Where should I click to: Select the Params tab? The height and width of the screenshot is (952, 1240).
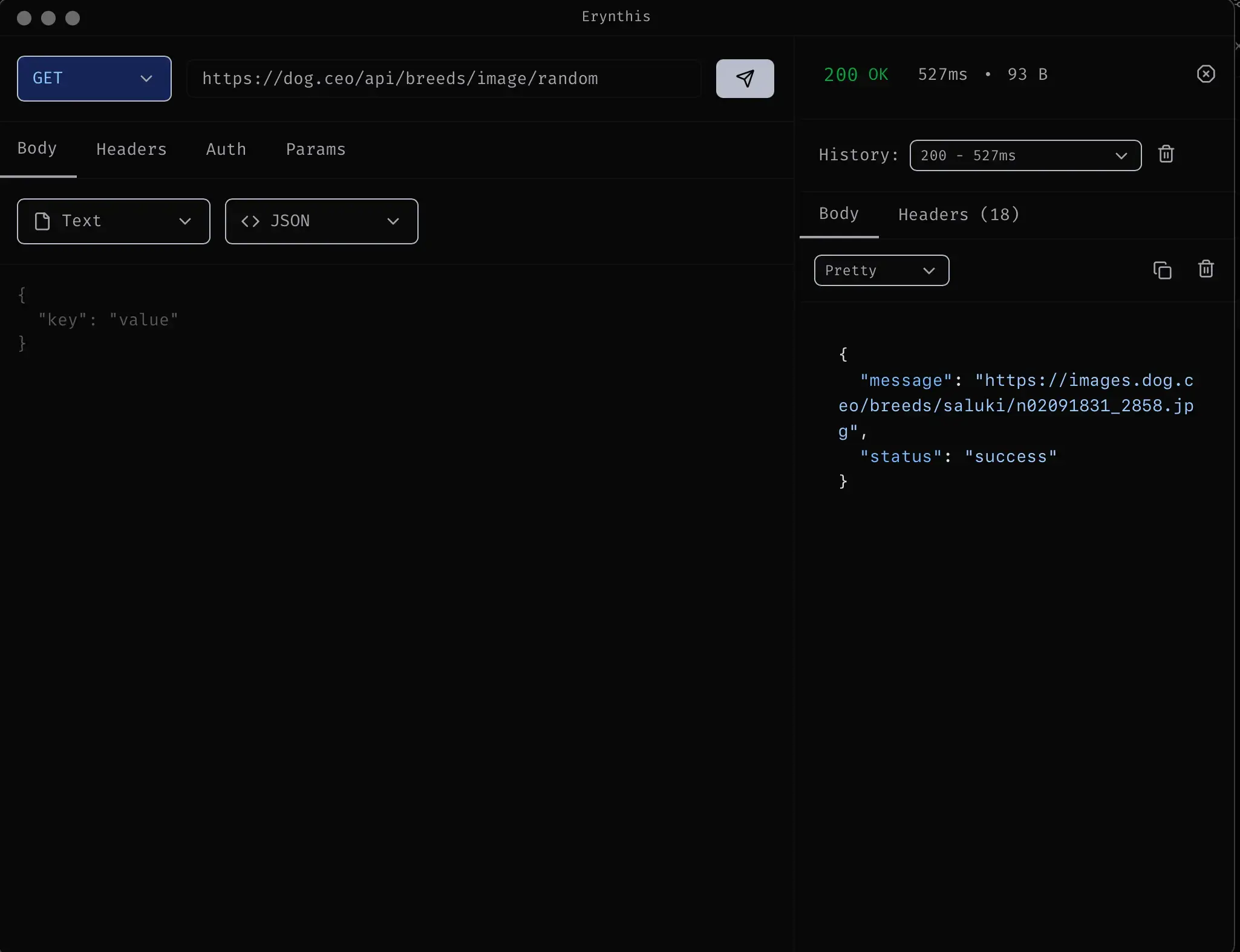(315, 149)
